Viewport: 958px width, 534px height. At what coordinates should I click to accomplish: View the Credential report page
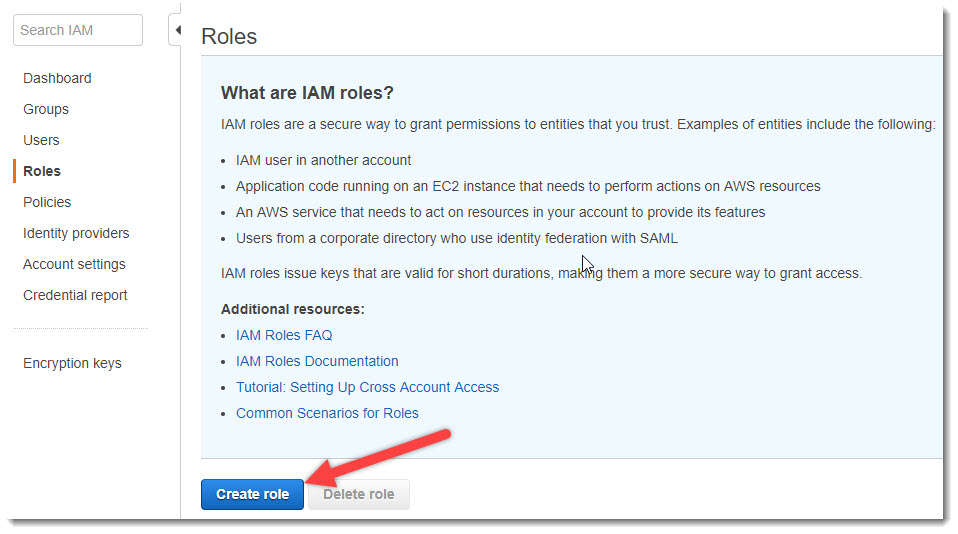pos(75,295)
